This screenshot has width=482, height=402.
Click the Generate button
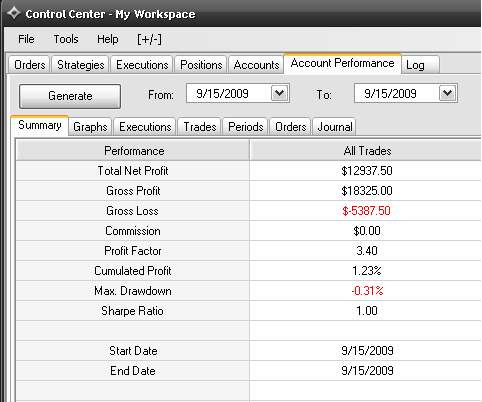point(70,96)
